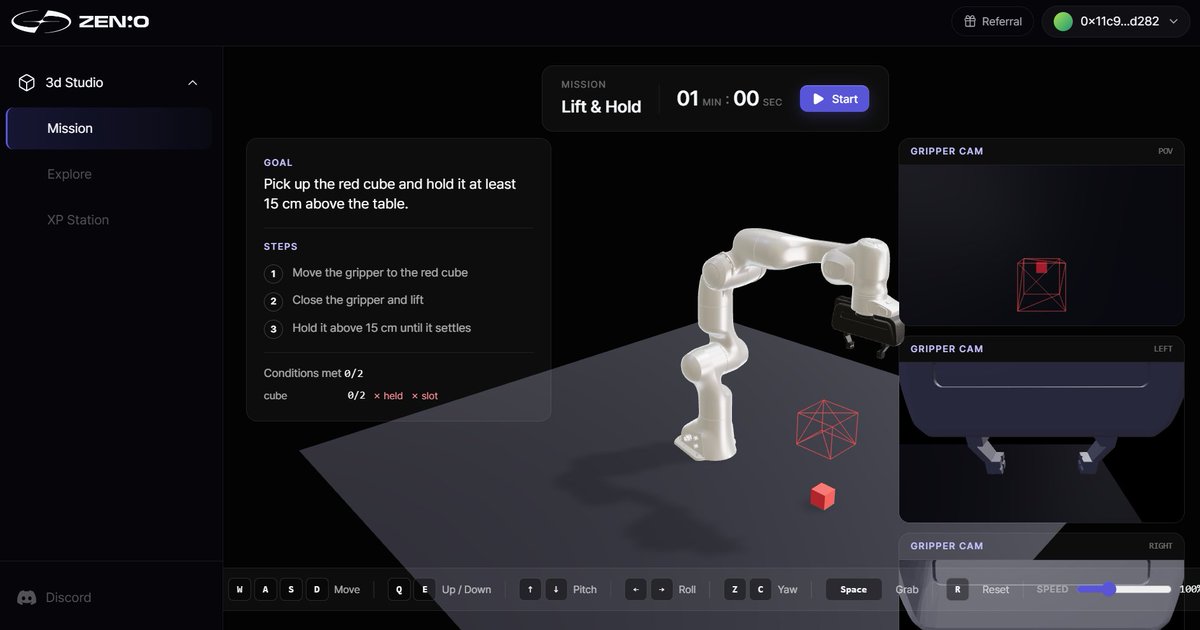
Task: Click the Discord icon
Action: [27, 598]
